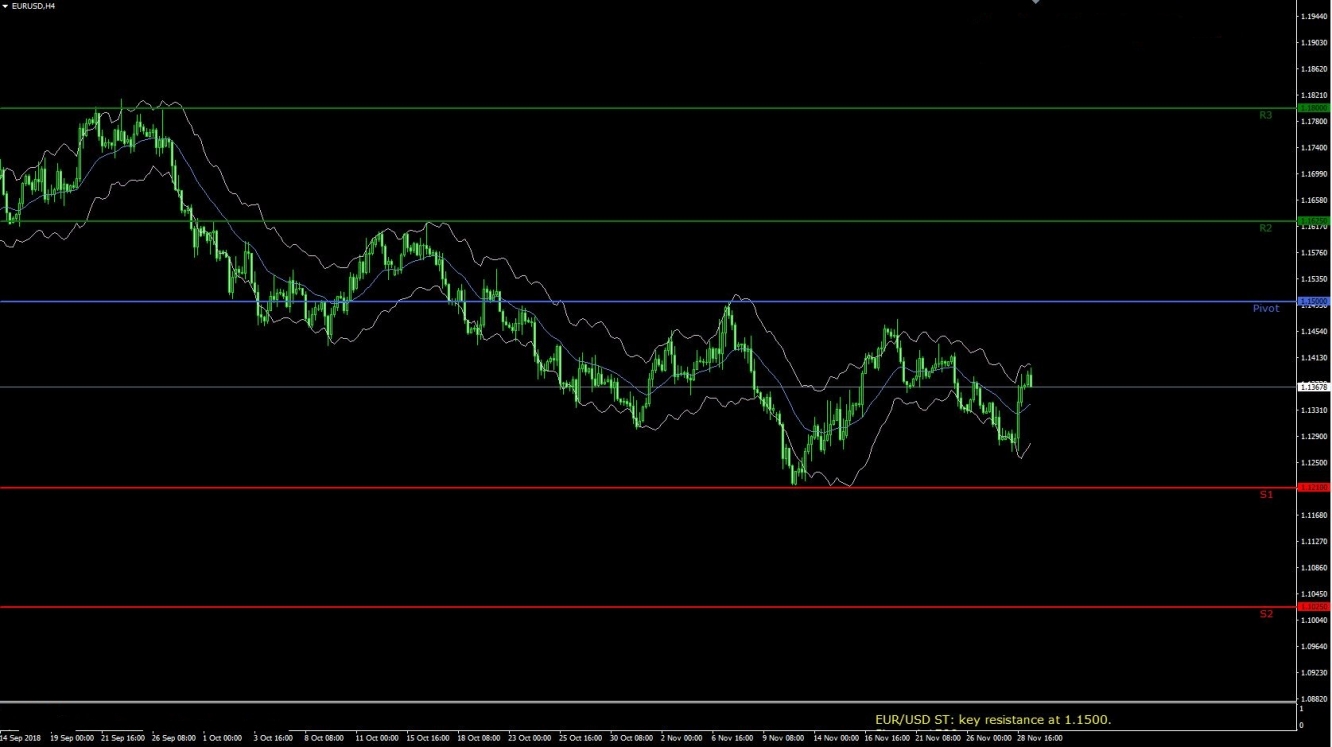Click the '9 Nov 08:00' time axis label
This screenshot has height=747, width=1332.
[x=784, y=739]
